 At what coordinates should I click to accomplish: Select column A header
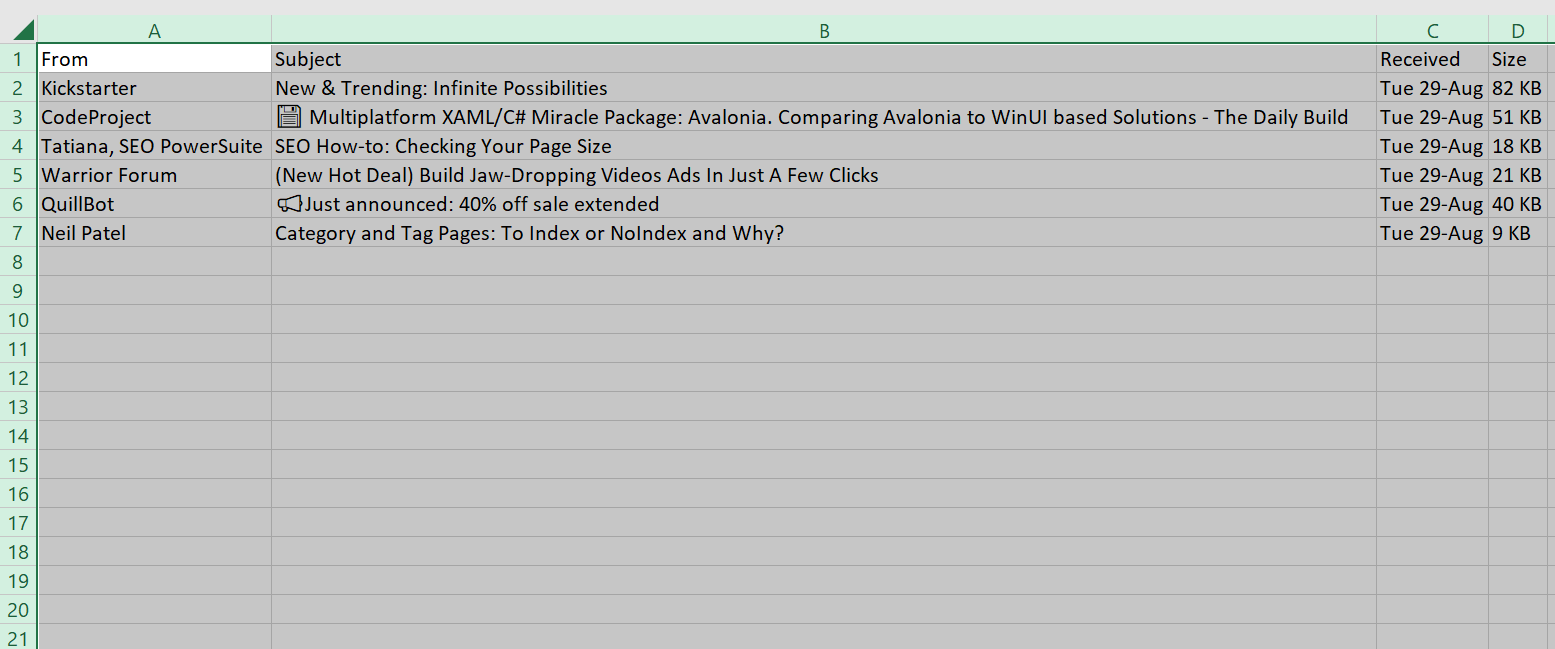(154, 30)
